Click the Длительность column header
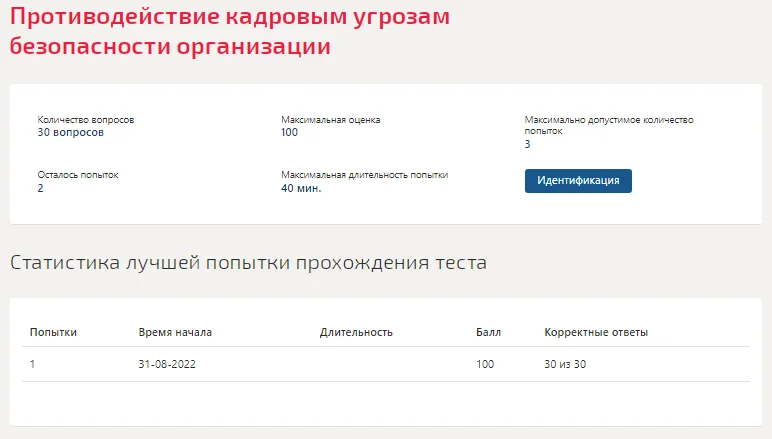 point(356,332)
